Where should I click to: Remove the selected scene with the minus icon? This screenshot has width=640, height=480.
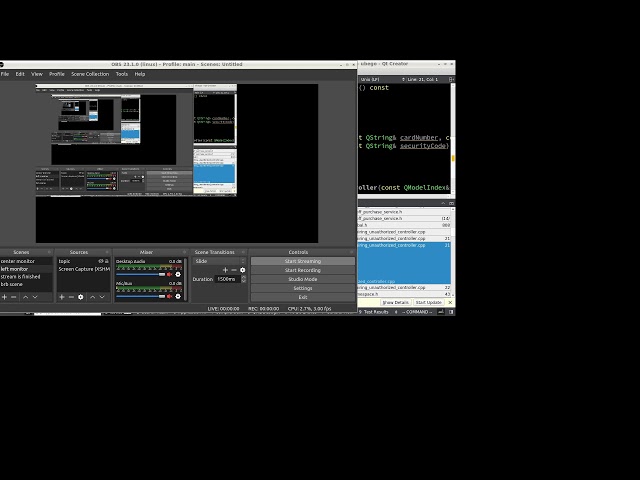13,297
